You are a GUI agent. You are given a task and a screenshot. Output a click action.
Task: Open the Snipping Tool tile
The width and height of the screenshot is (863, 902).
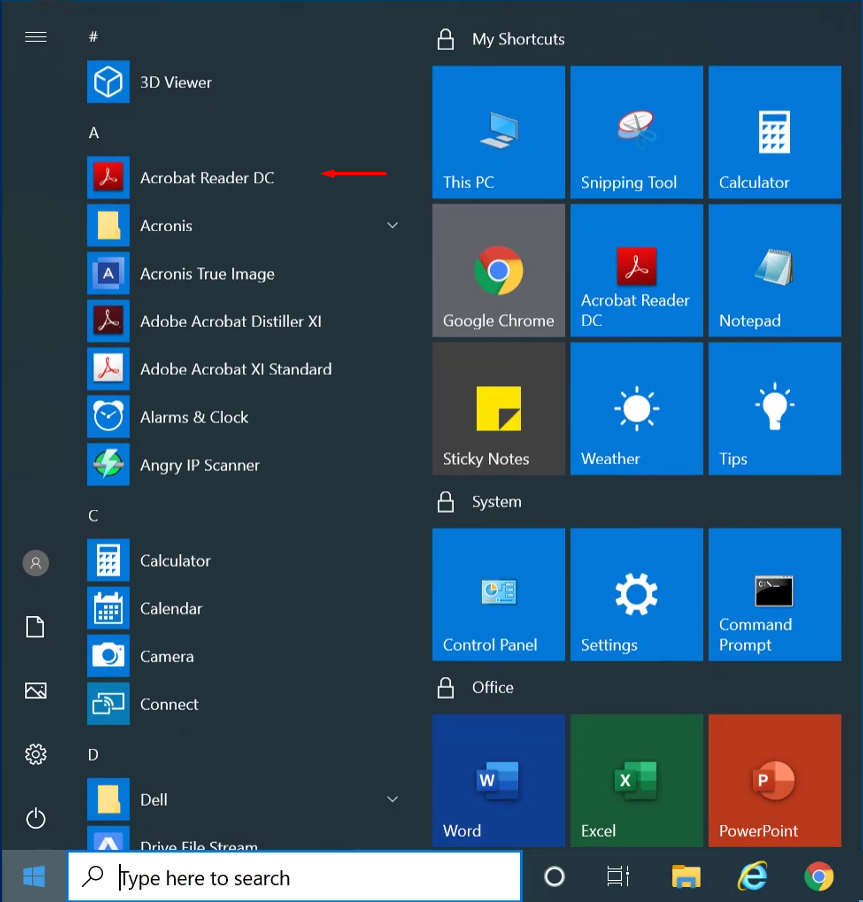[636, 132]
